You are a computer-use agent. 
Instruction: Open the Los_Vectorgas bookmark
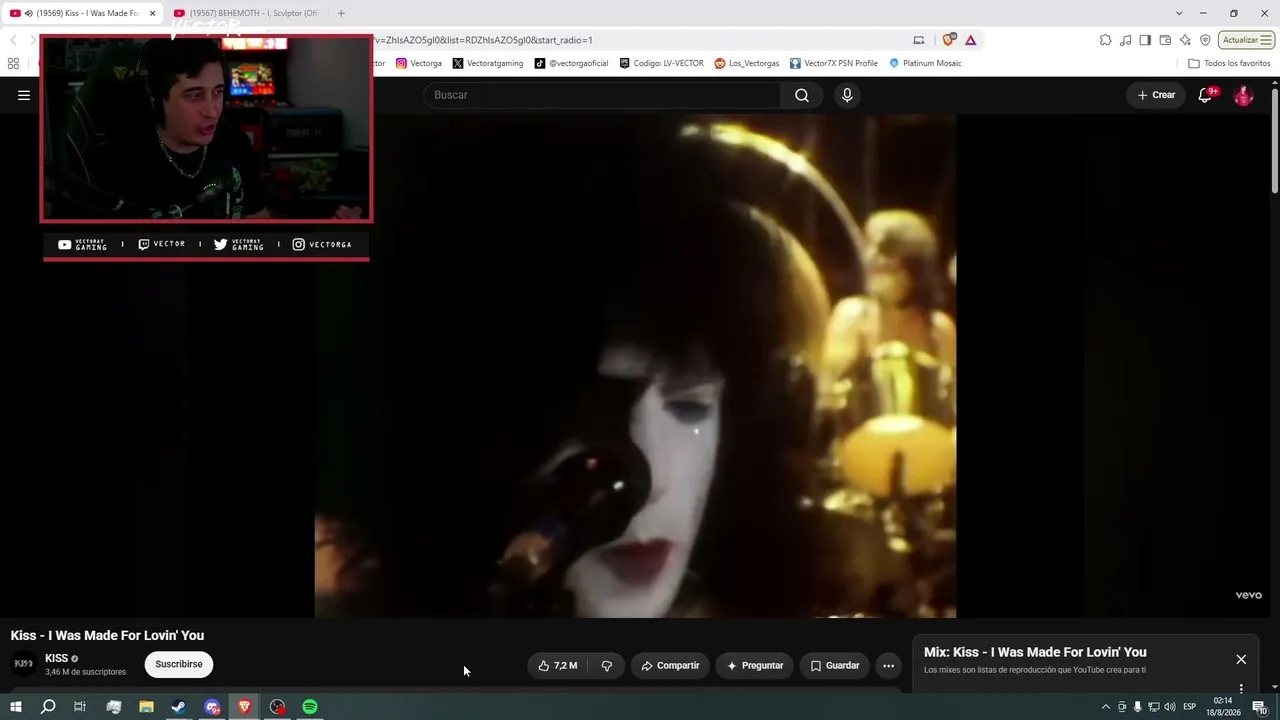(747, 63)
